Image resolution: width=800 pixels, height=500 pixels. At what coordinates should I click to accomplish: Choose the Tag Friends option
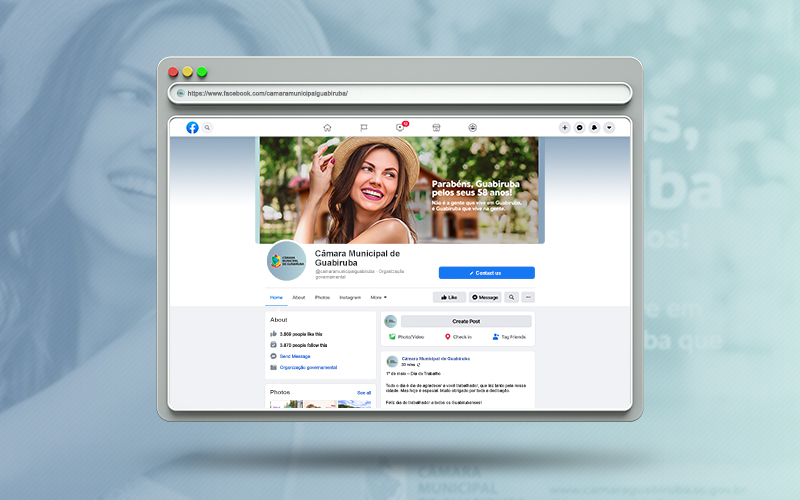pos(509,337)
